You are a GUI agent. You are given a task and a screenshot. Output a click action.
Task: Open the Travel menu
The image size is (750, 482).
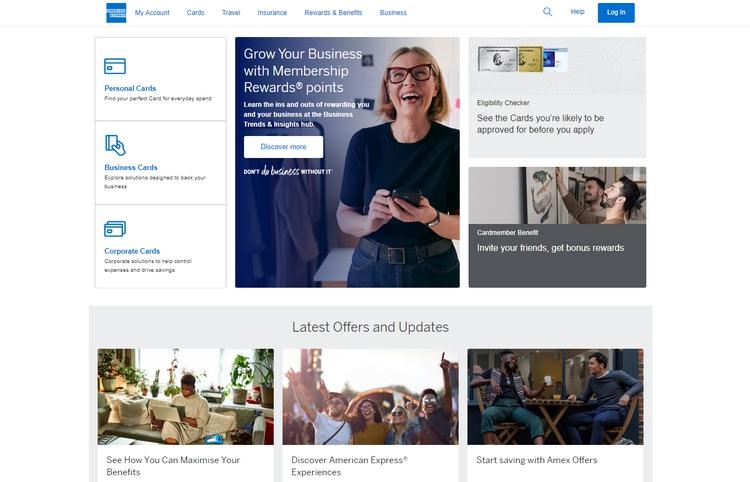[x=231, y=13]
